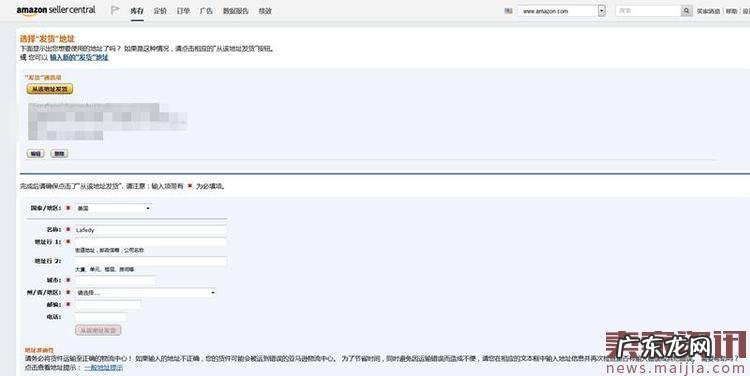
Task: Open the 库存 (Inventory) menu
Action: [x=137, y=11]
